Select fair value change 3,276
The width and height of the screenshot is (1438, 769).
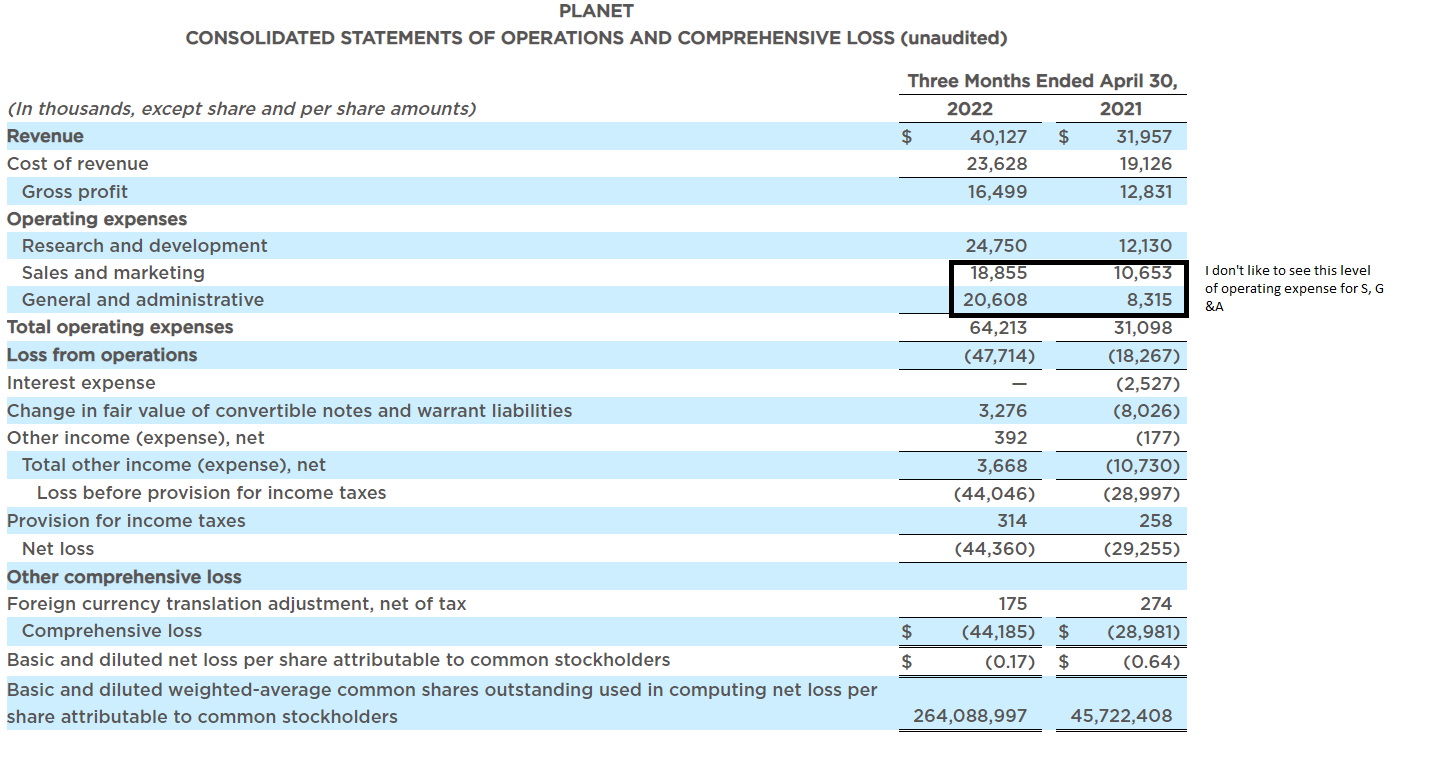[x=1003, y=411]
